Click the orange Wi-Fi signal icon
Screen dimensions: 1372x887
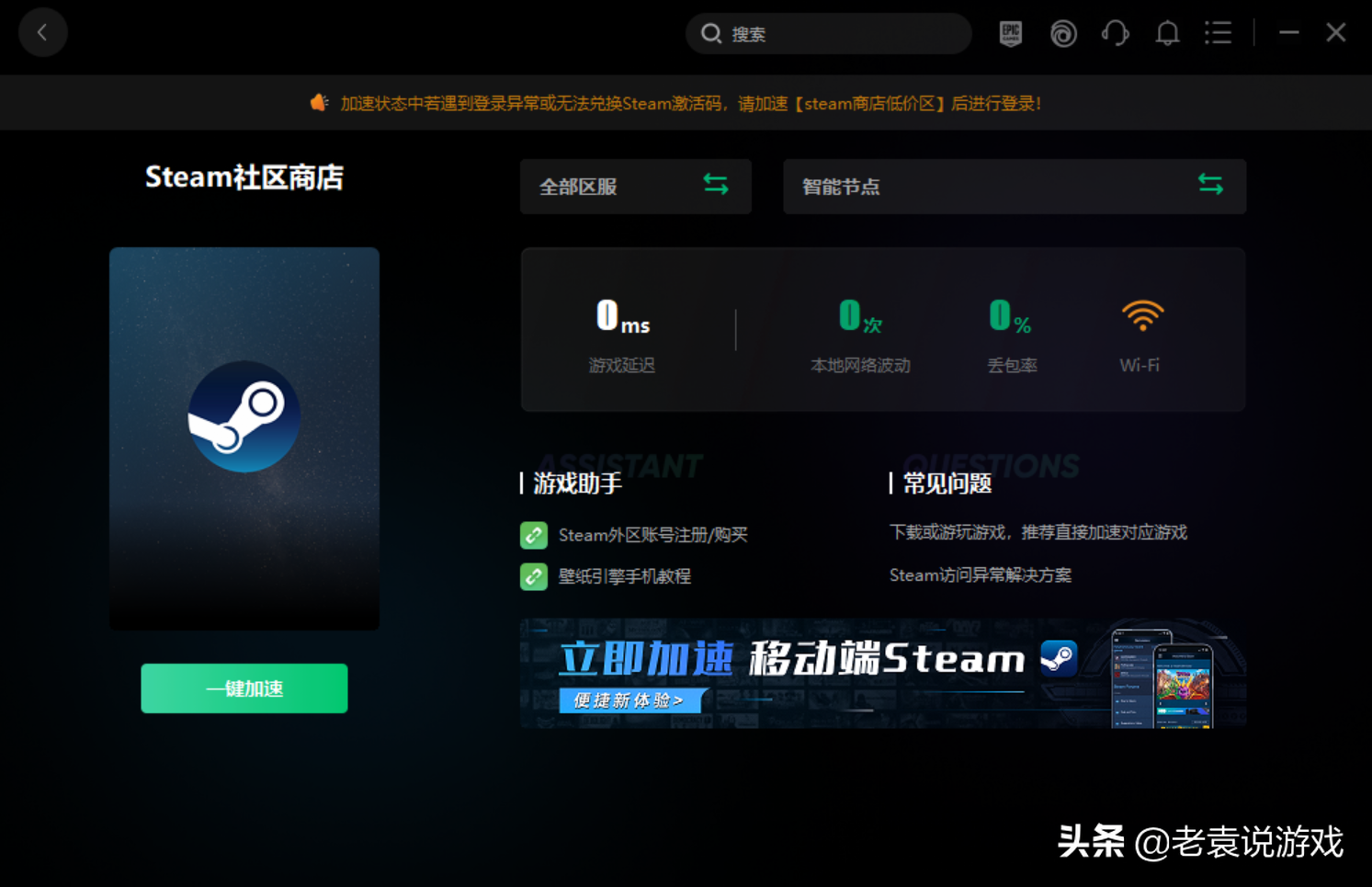(x=1142, y=316)
